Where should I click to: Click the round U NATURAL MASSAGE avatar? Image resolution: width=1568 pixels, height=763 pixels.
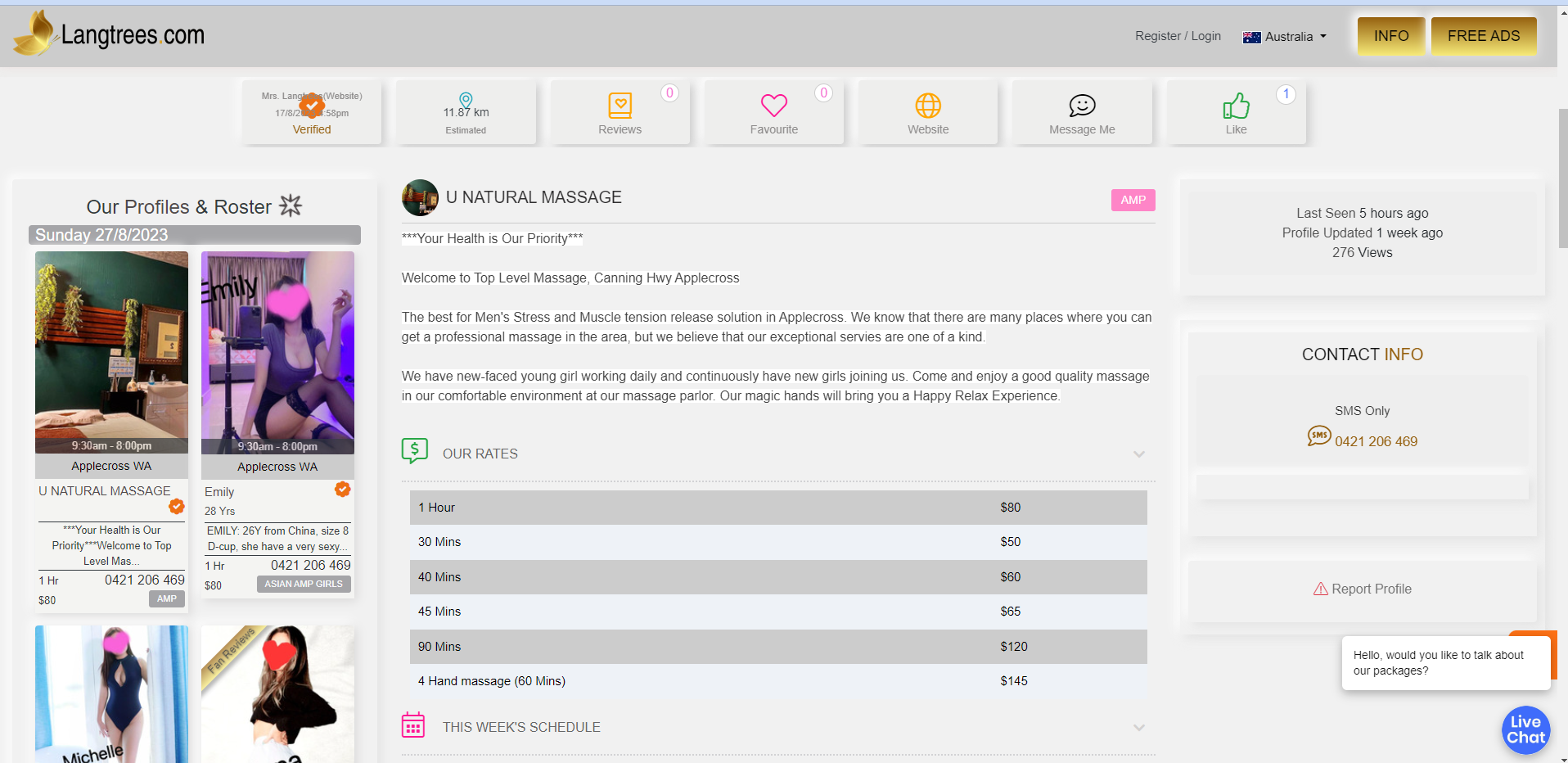click(420, 197)
